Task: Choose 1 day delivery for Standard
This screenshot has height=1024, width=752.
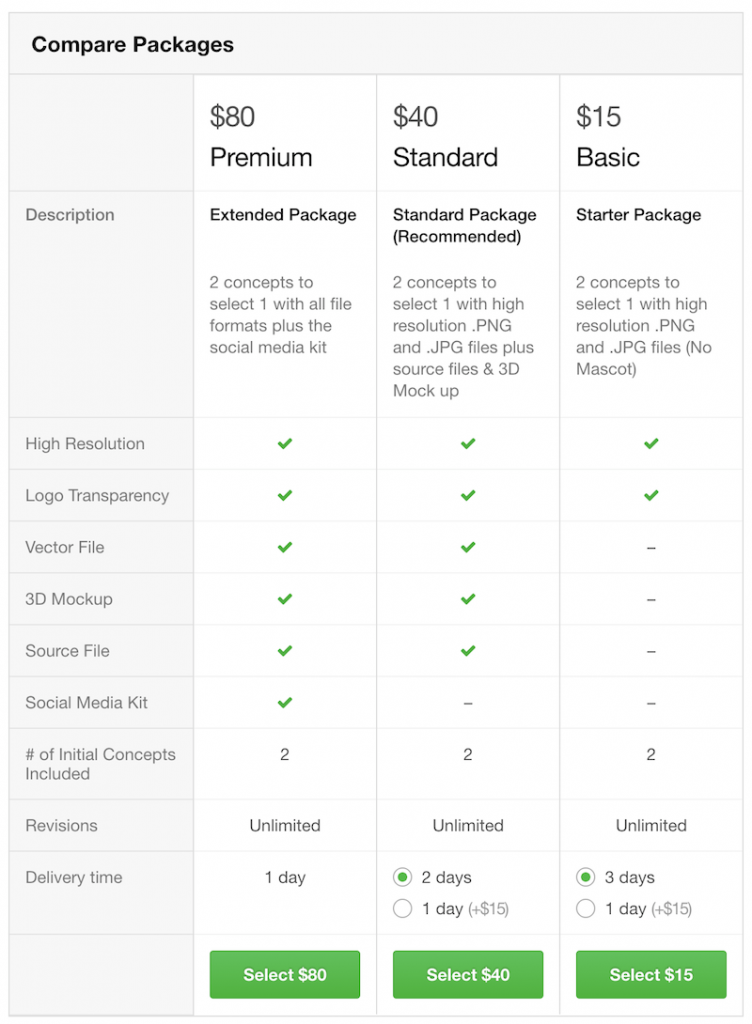Action: click(x=403, y=909)
